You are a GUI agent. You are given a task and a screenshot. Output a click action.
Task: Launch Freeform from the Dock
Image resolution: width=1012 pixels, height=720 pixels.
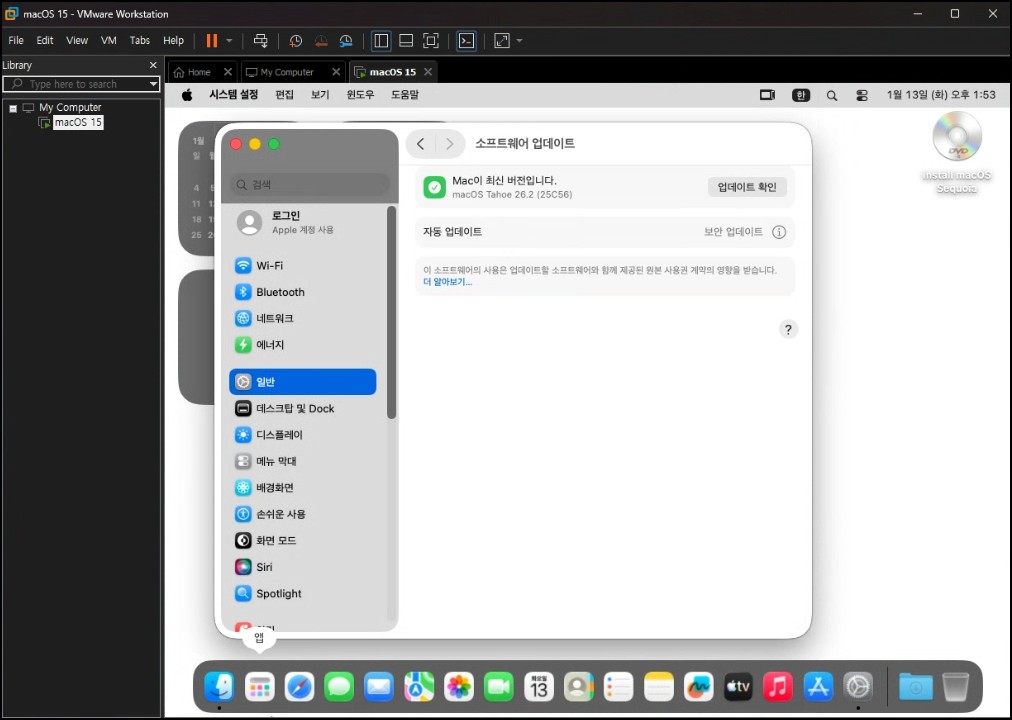click(698, 686)
